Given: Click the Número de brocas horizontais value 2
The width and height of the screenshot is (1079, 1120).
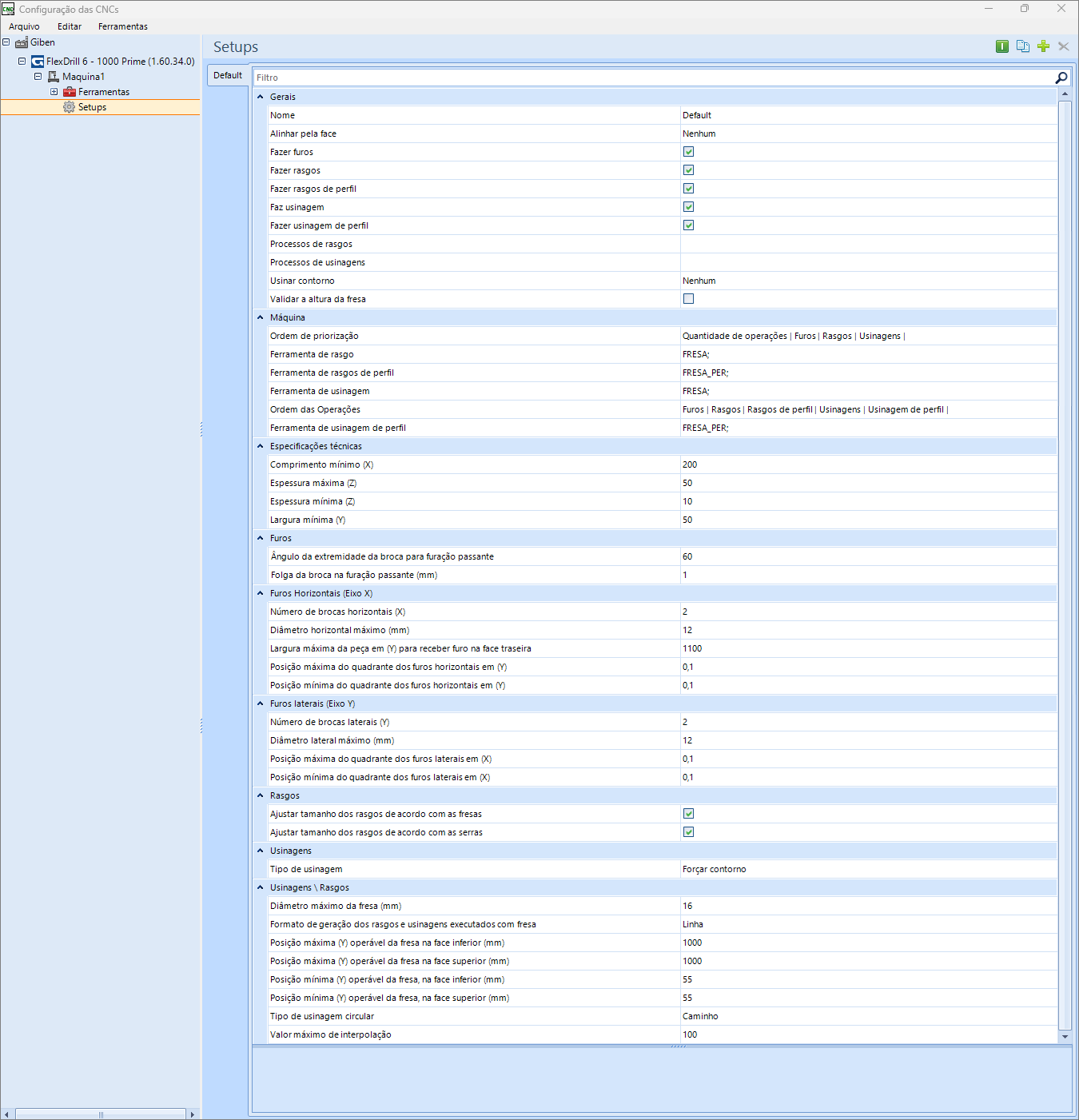Looking at the screenshot, I should tap(869, 612).
